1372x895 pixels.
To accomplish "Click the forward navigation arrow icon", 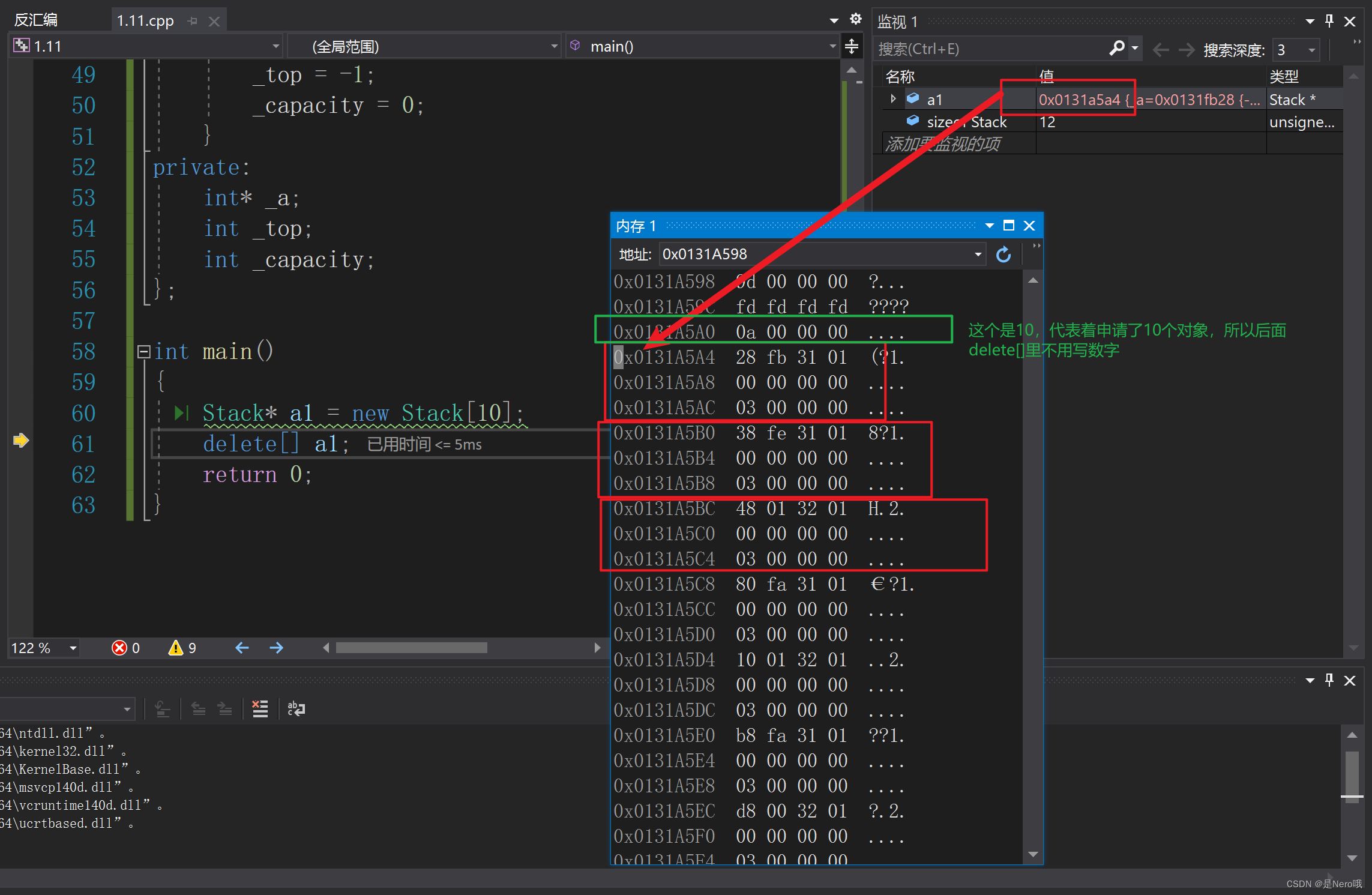I will [x=278, y=647].
